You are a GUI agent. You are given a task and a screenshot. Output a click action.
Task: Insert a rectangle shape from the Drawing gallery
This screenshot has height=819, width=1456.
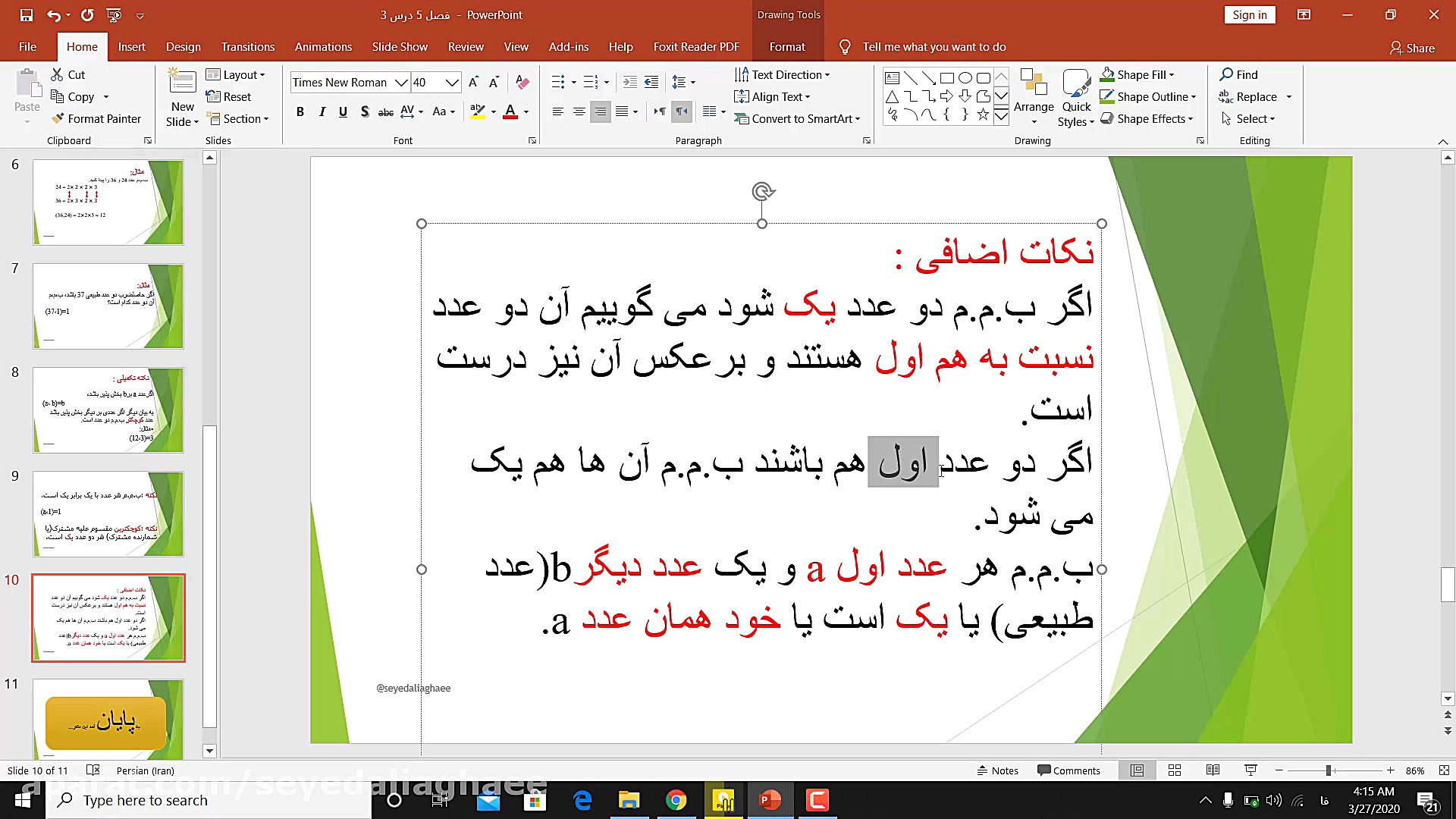pyautogui.click(x=946, y=77)
